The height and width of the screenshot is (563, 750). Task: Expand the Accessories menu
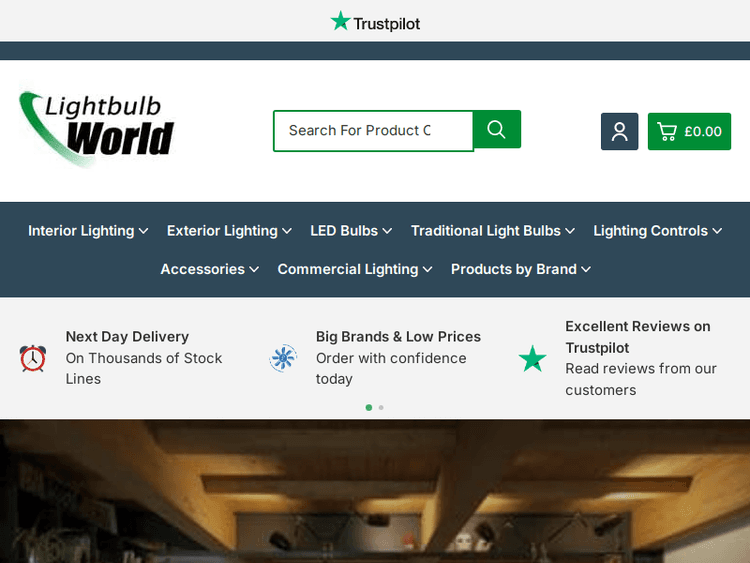[210, 269]
